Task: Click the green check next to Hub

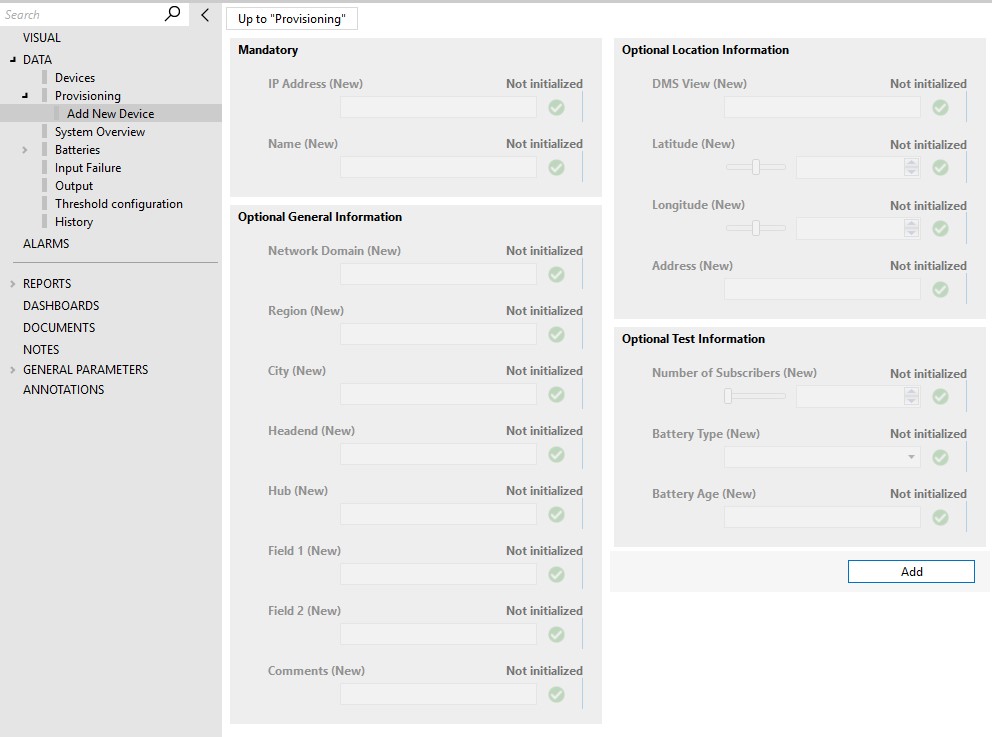Action: coord(557,514)
